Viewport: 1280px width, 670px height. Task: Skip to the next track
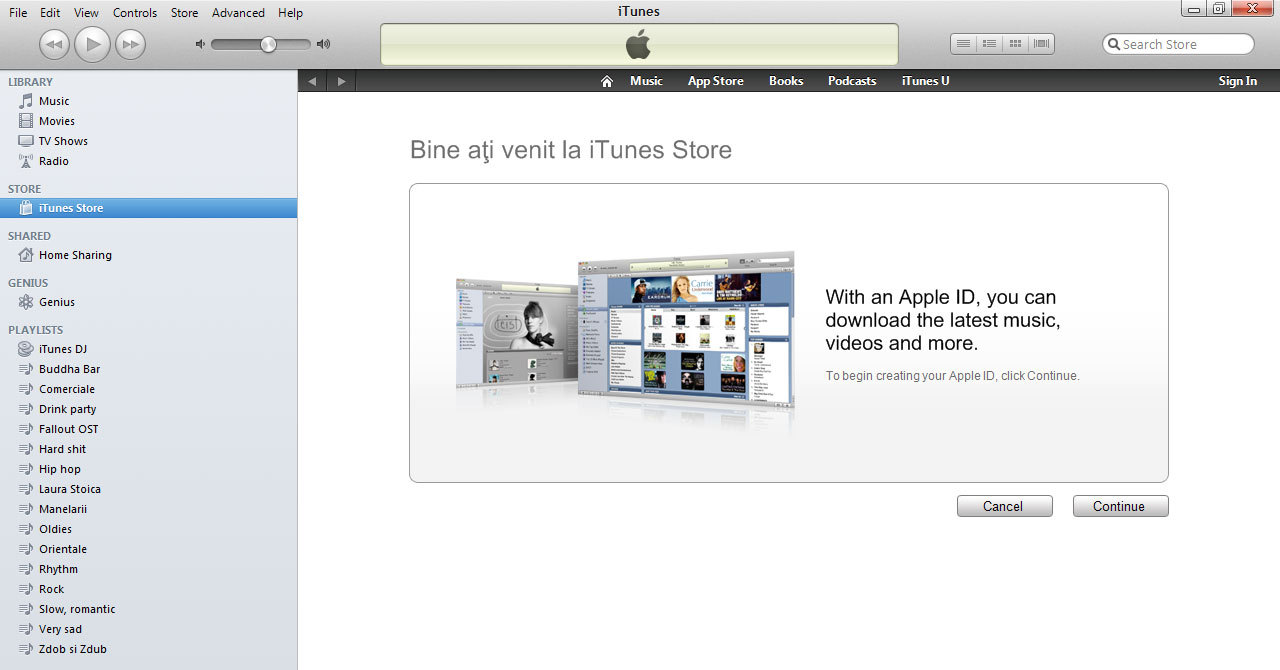tap(130, 44)
